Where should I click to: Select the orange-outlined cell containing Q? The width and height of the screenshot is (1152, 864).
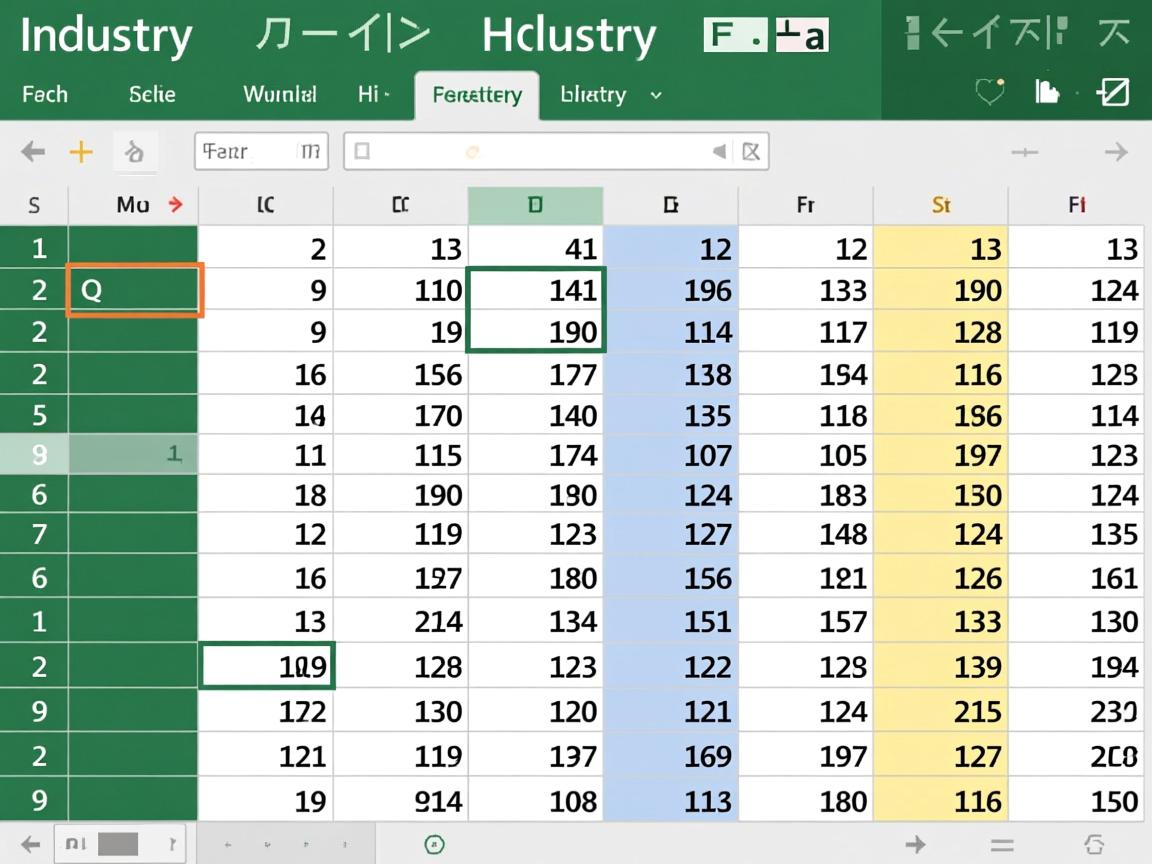coord(135,290)
